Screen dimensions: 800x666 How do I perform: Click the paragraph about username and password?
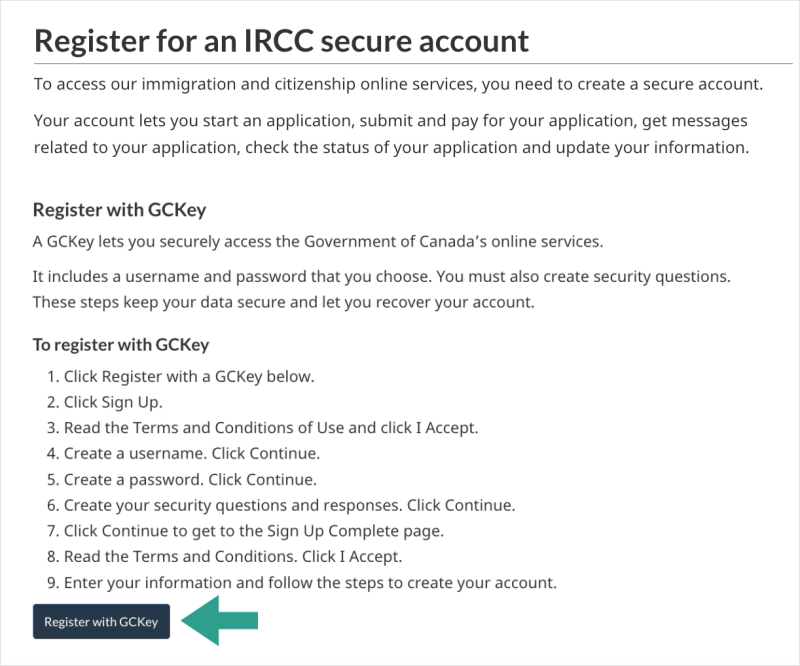click(382, 289)
